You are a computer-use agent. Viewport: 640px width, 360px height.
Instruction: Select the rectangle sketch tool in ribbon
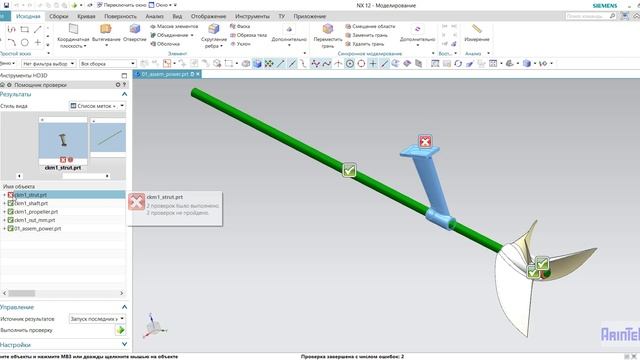24,29
